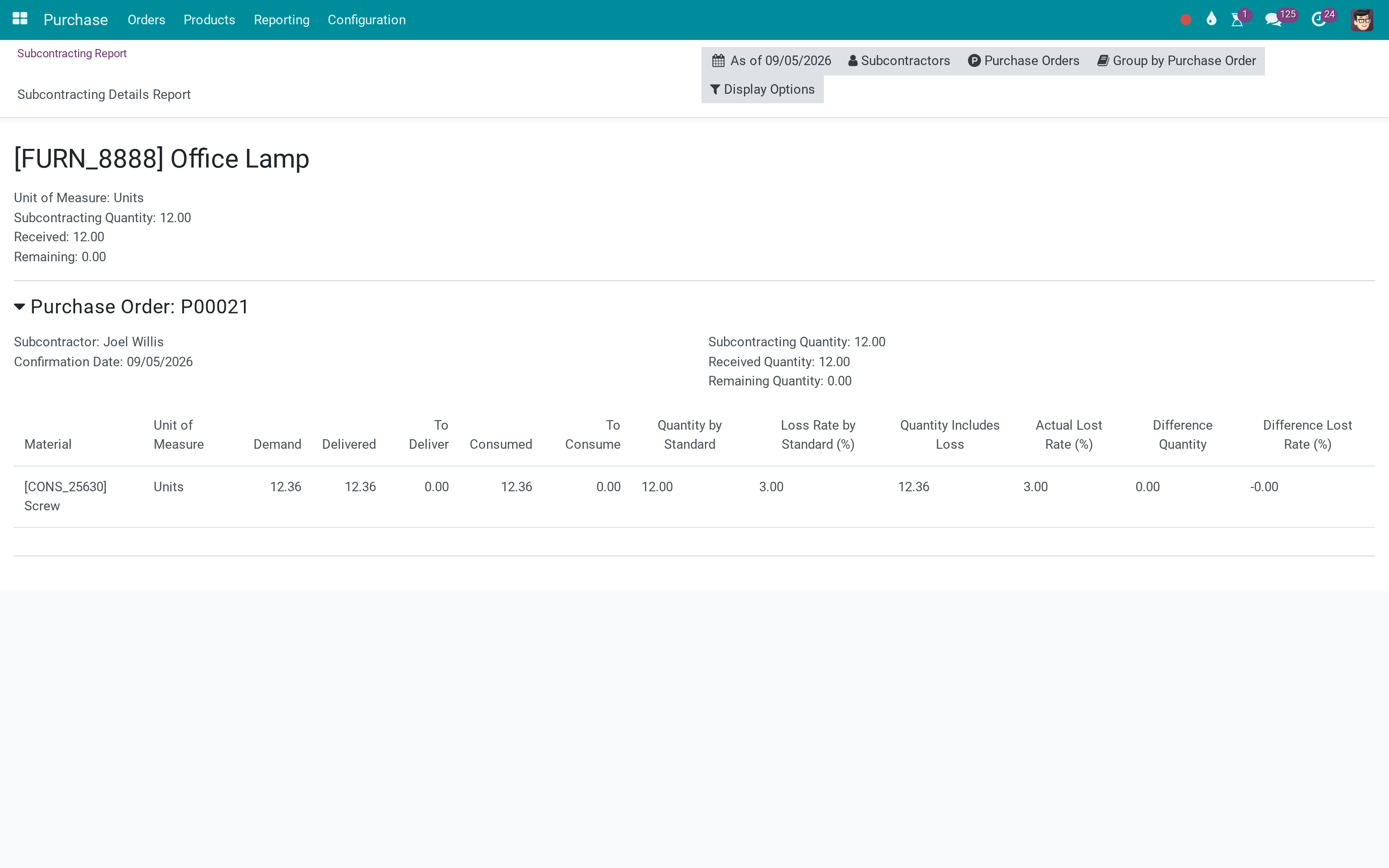Click the Purchase Orders circled P icon

tap(974, 61)
